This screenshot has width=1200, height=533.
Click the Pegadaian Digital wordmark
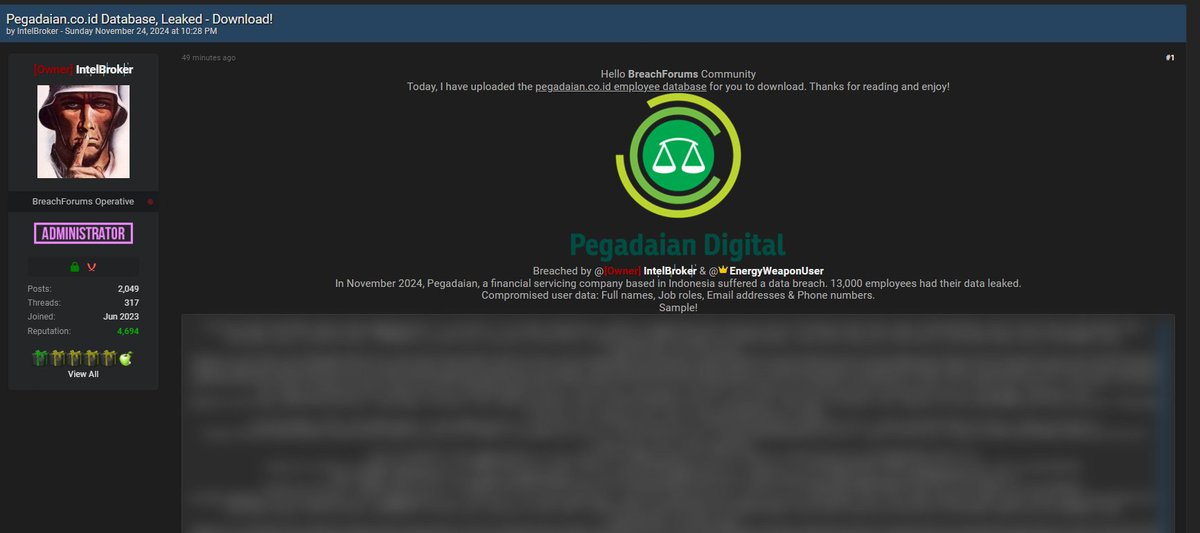(x=678, y=245)
